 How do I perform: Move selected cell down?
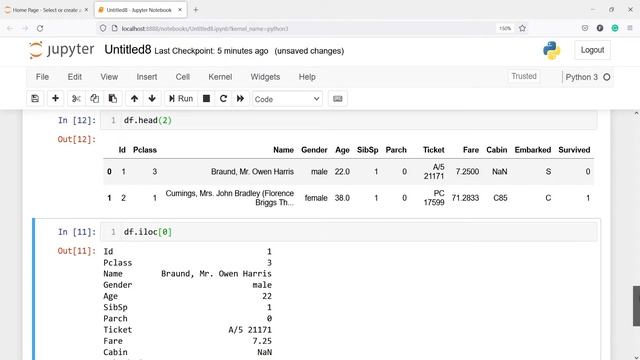[152, 99]
